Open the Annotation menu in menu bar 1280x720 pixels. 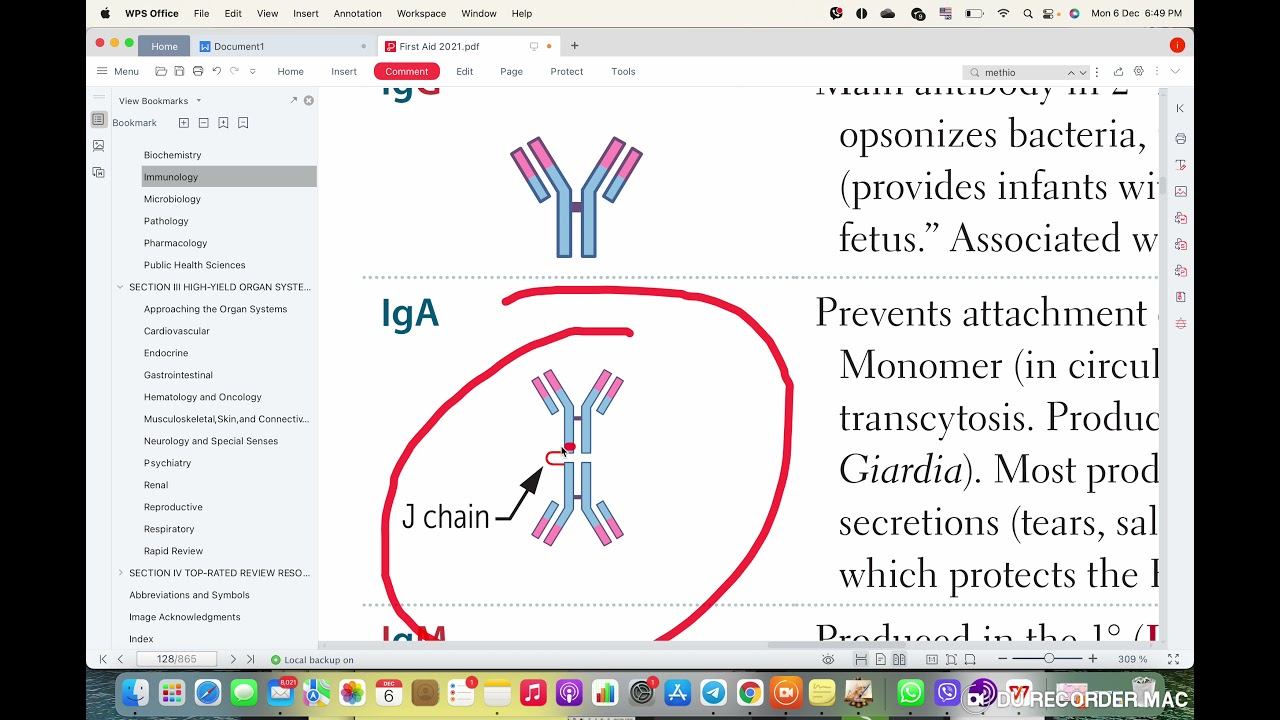[358, 14]
